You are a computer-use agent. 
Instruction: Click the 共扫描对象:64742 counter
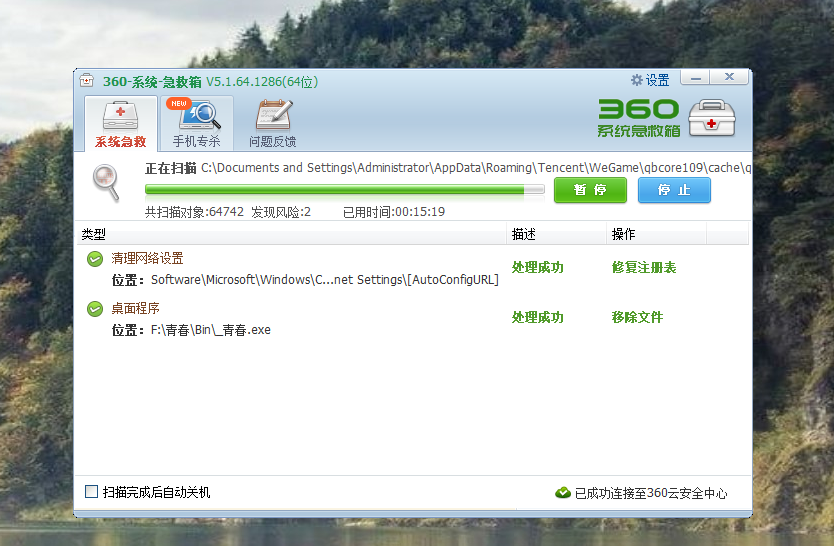[x=194, y=212]
